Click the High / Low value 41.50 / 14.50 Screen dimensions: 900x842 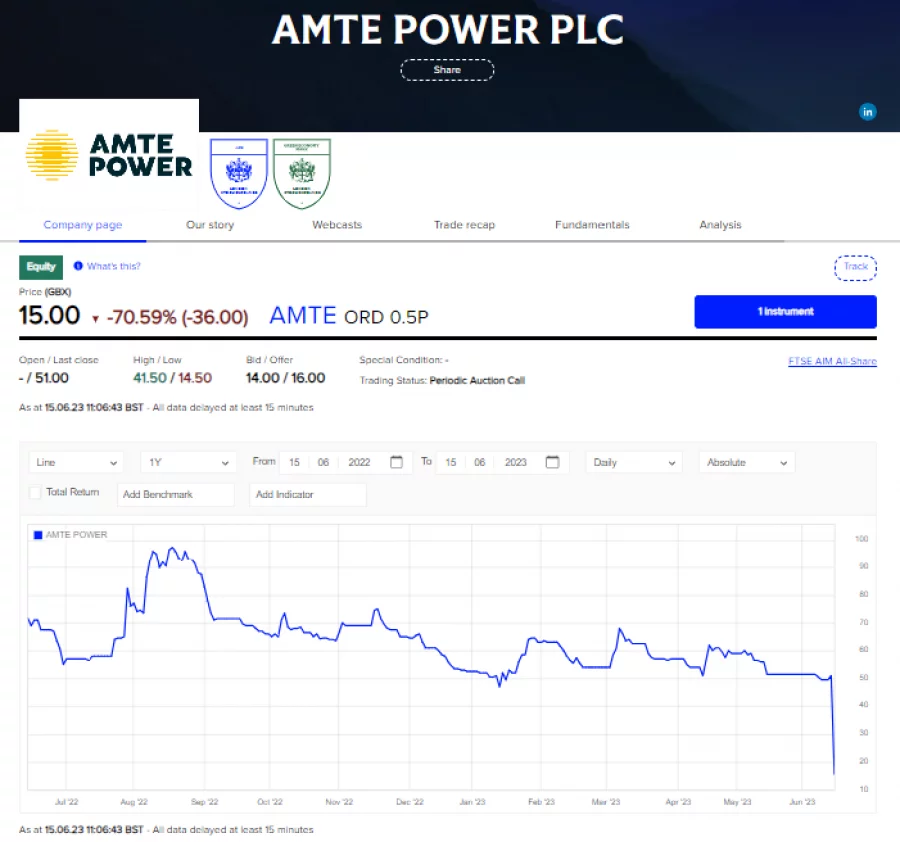point(172,378)
